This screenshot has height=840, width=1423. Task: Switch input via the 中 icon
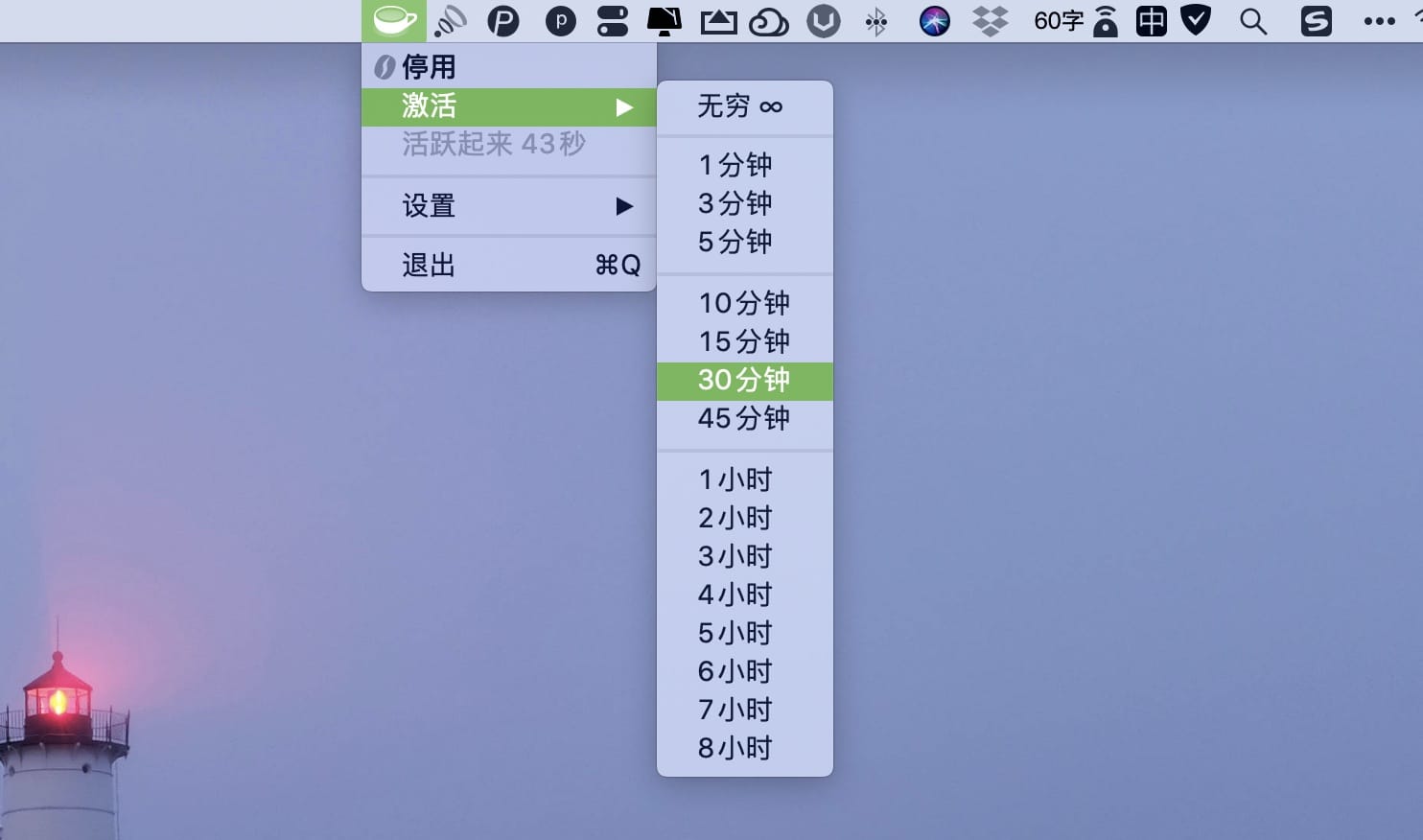tap(1151, 21)
